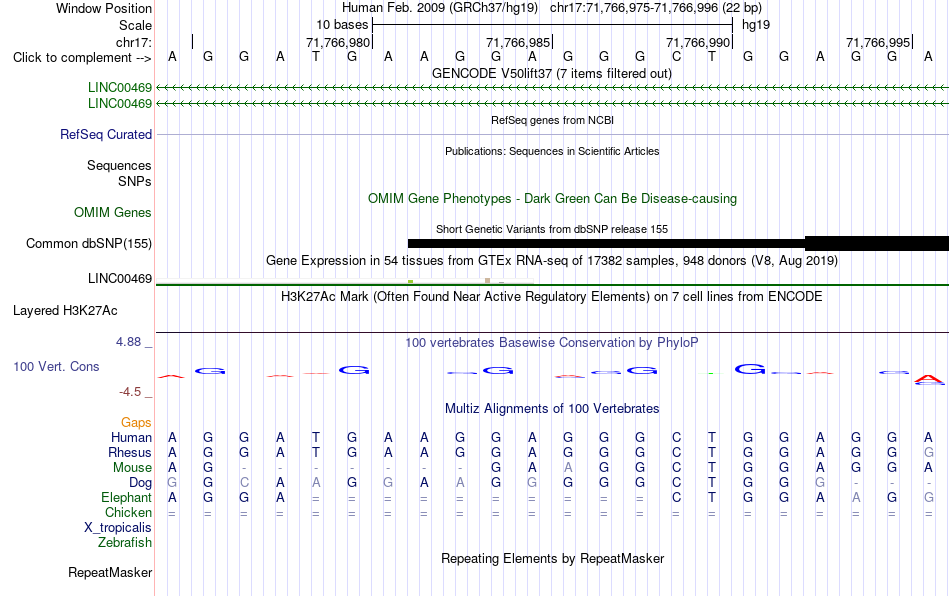This screenshot has height=596, width=950.
Task: Click the chr17: ruler label
Action: coord(133,42)
